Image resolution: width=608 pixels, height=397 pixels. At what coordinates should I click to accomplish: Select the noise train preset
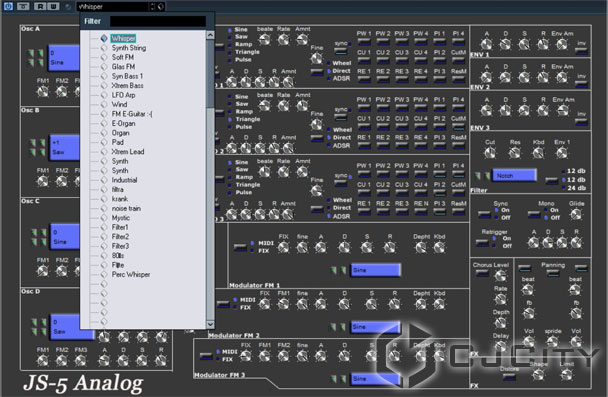tap(126, 208)
